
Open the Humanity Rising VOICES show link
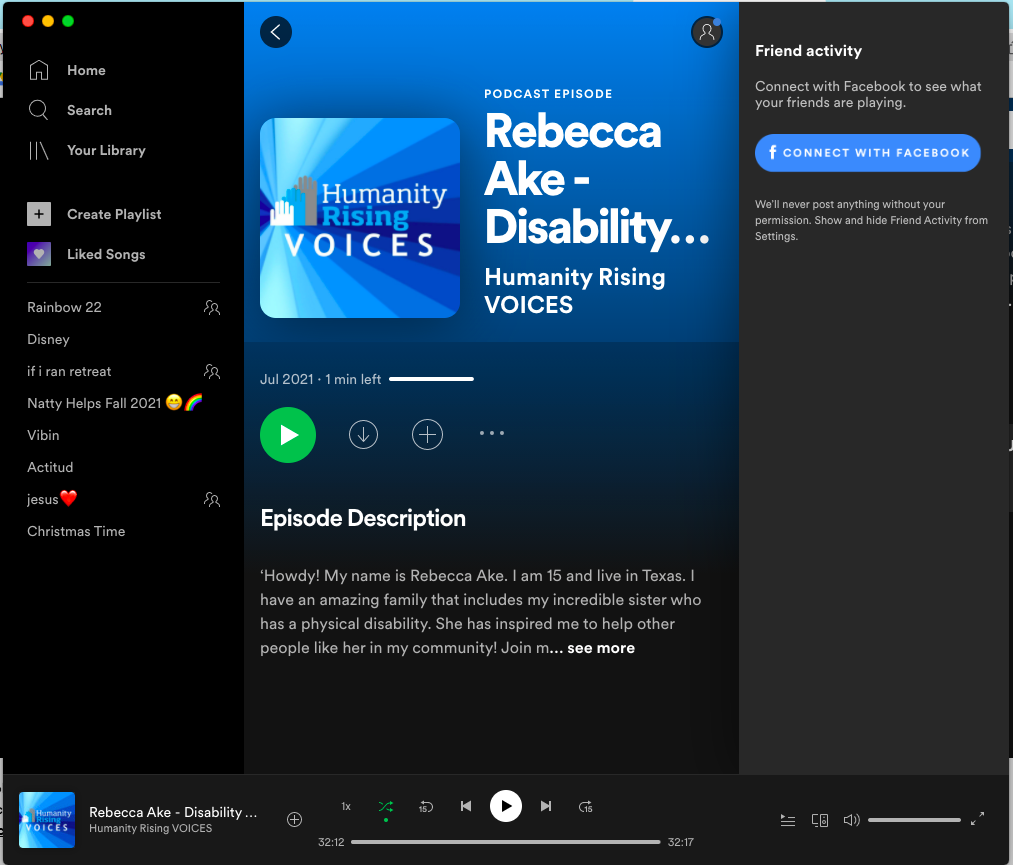(x=574, y=291)
